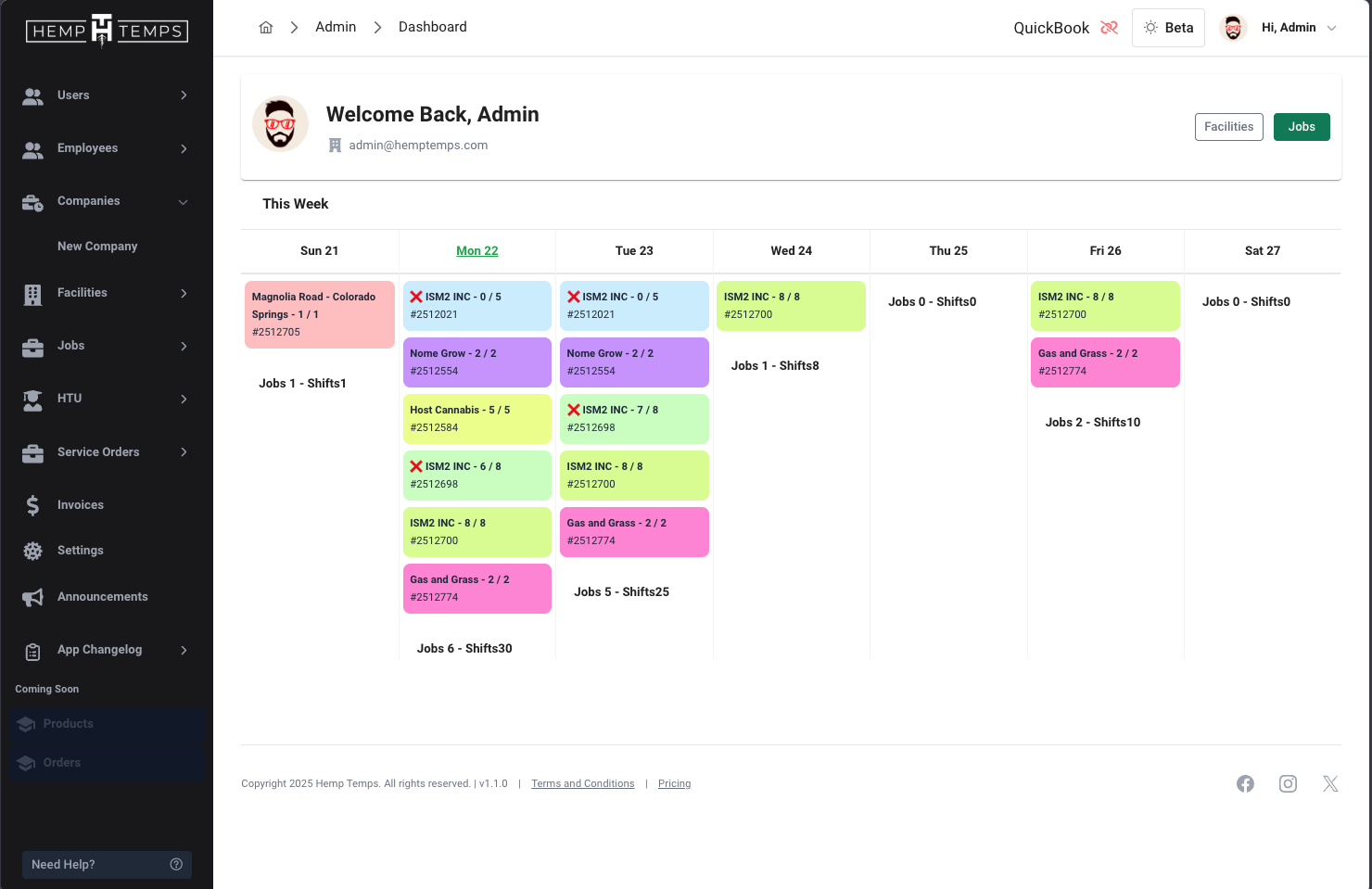Screen dimensions: 1372x889
Task: Click the Invoices dollar sign icon
Action: [x=33, y=505]
